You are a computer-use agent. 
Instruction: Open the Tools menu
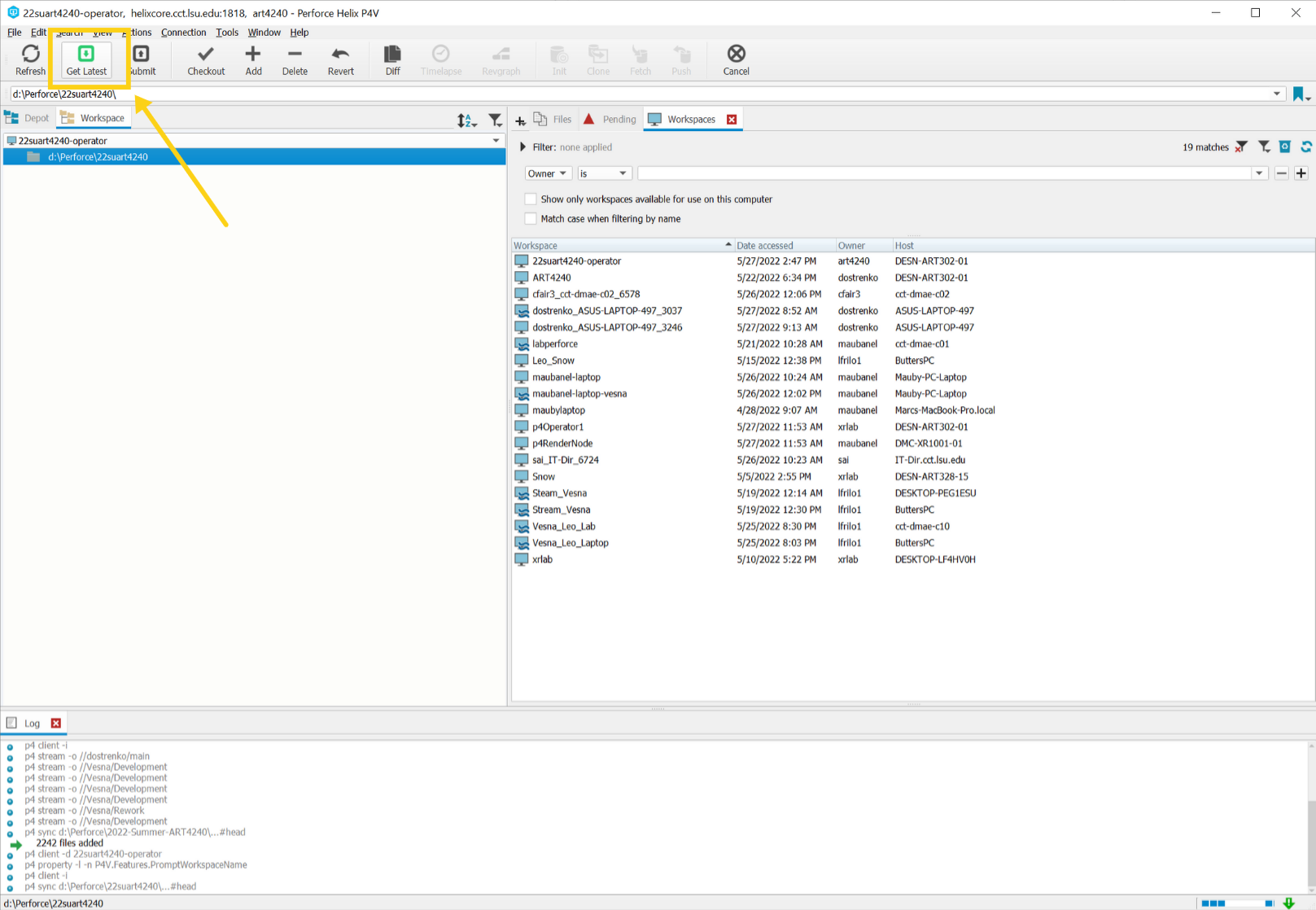pos(227,33)
